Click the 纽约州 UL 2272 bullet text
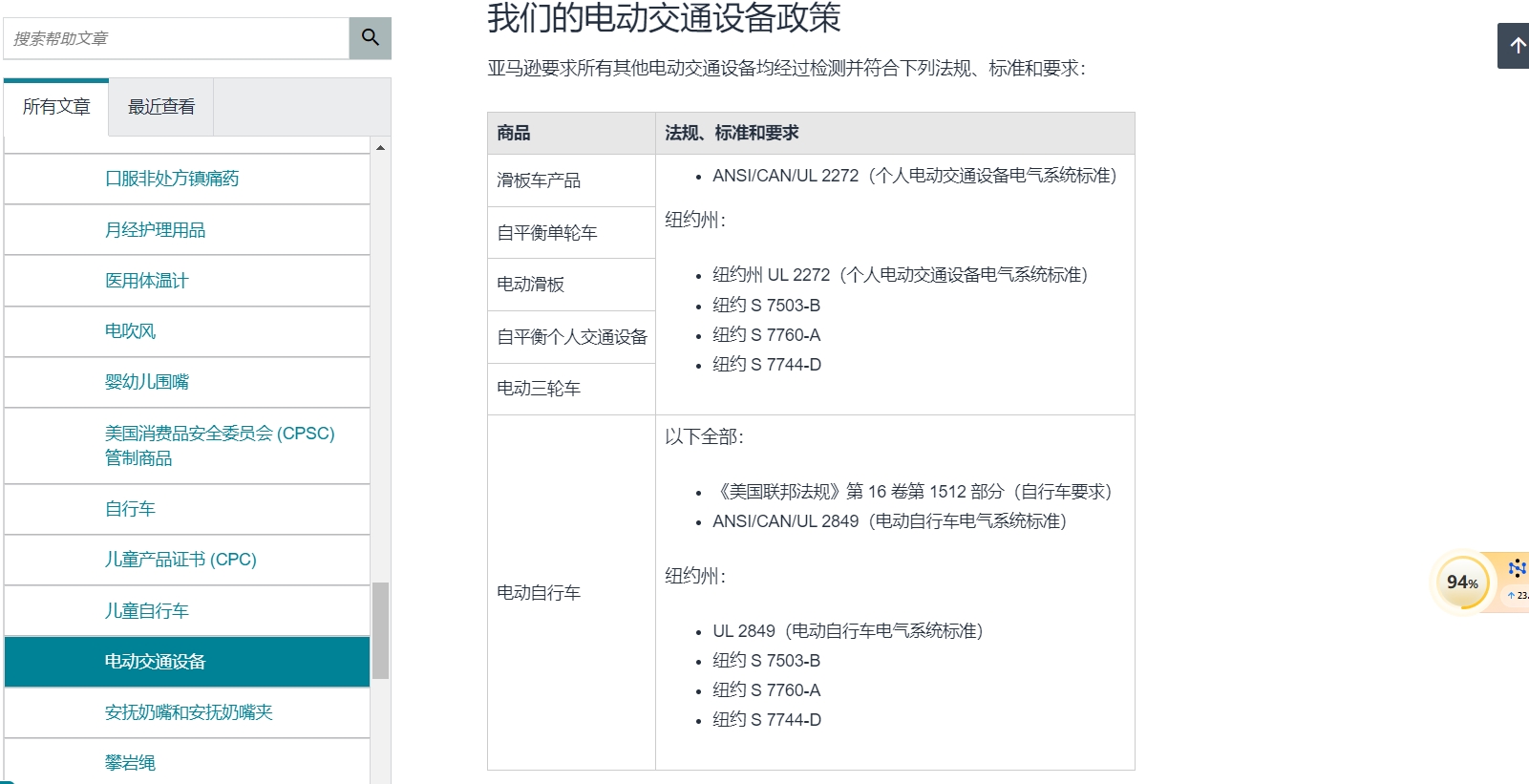This screenshot has width=1529, height=784. [901, 275]
